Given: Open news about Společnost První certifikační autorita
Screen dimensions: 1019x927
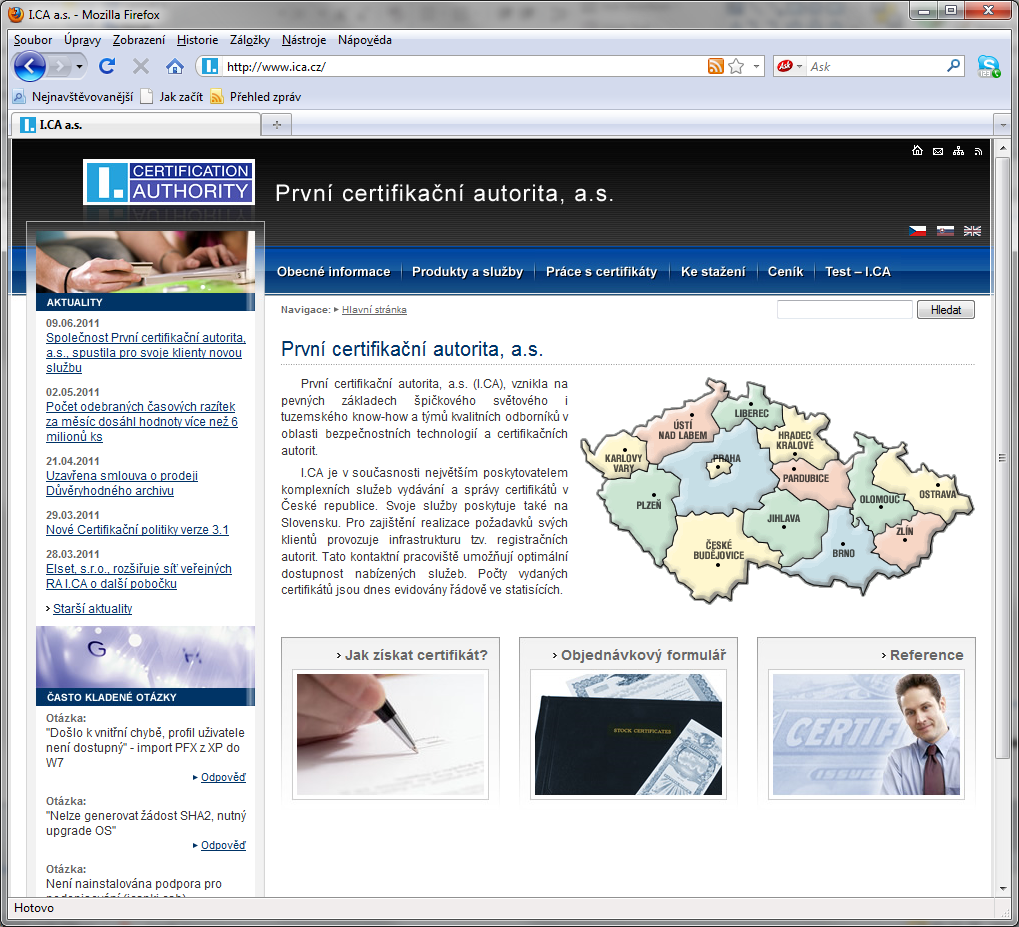Looking at the screenshot, I should point(146,352).
